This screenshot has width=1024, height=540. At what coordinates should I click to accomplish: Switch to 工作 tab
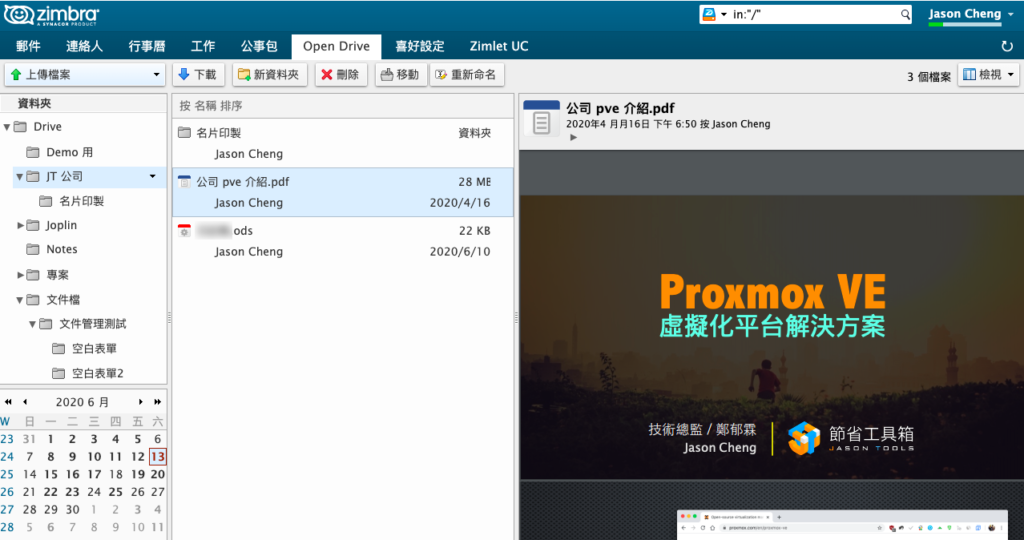(x=202, y=46)
